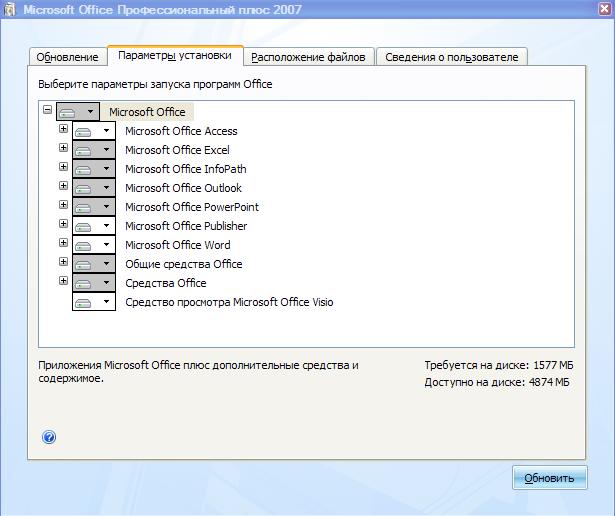
Task: Expand the Microsoft Office Publisher node
Action: [x=63, y=223]
